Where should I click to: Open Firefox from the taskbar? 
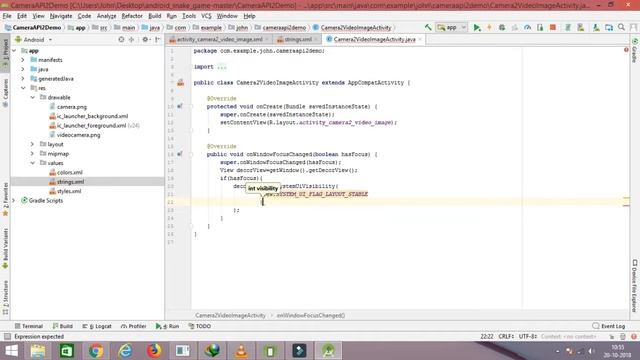(x=154, y=351)
